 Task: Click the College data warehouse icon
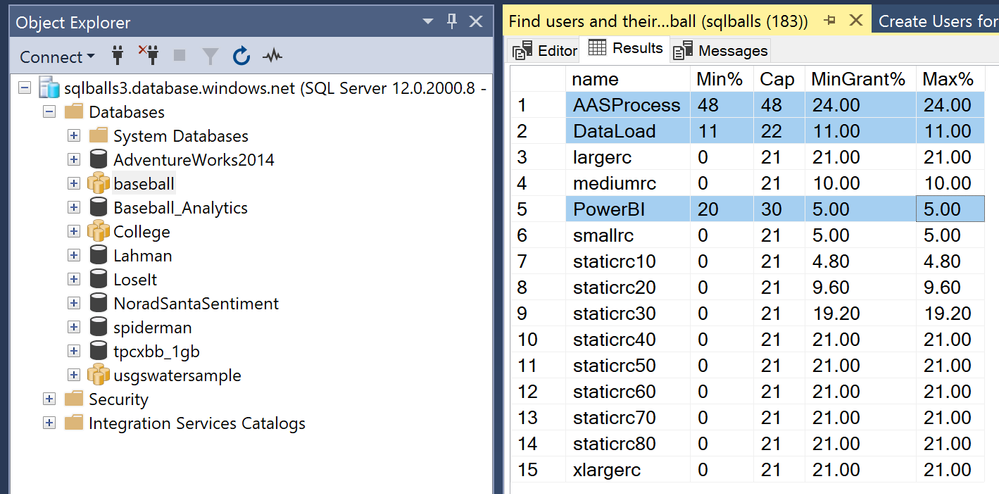[x=97, y=231]
